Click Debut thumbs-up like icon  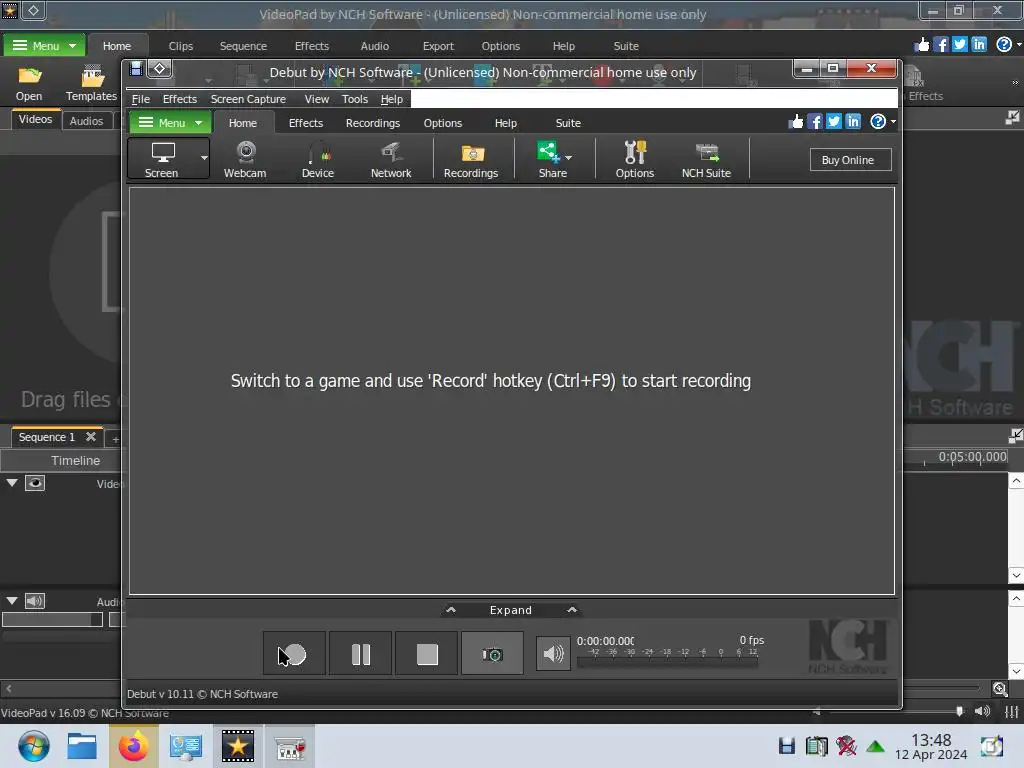tap(795, 121)
